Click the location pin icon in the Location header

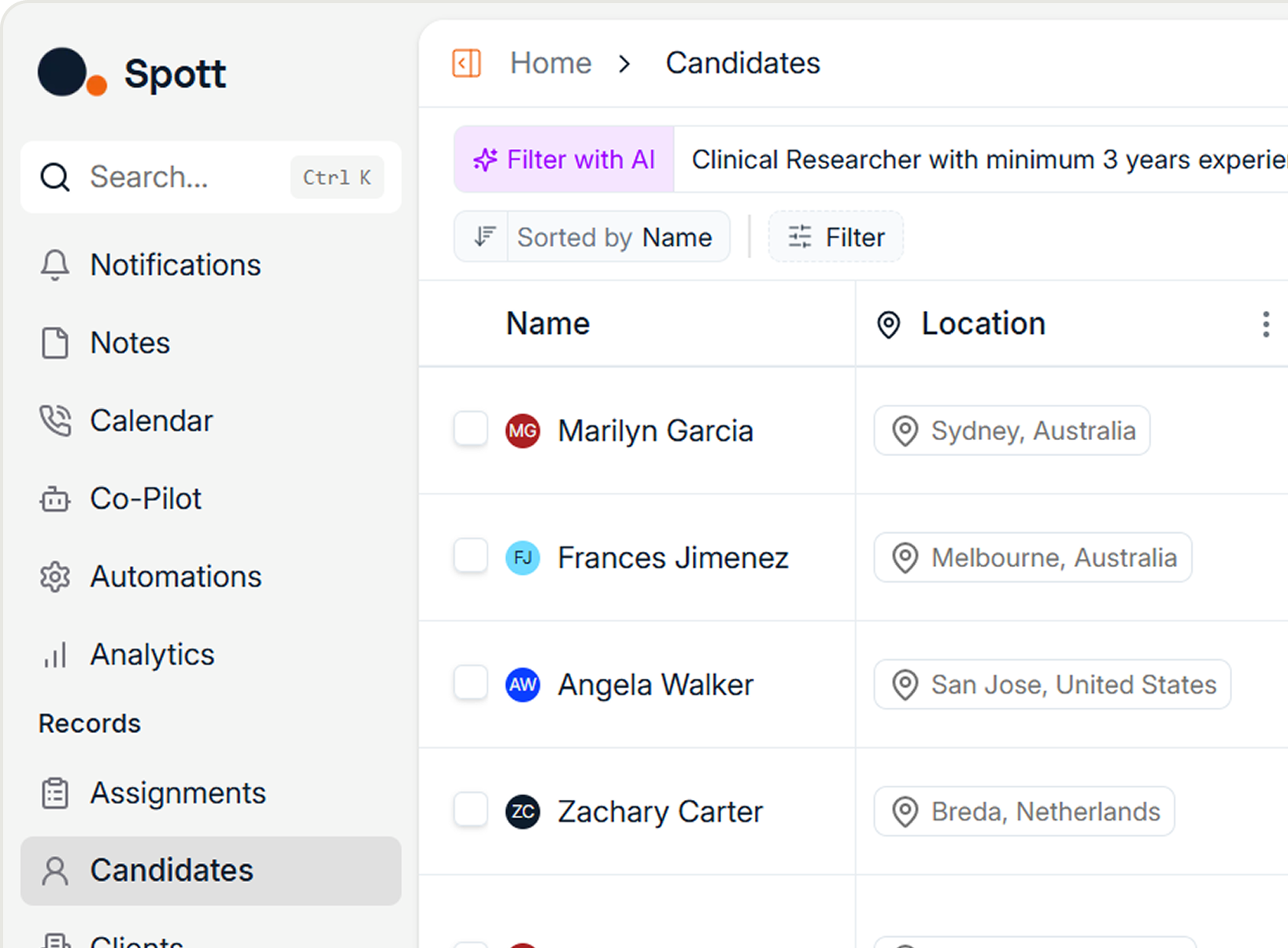(888, 324)
